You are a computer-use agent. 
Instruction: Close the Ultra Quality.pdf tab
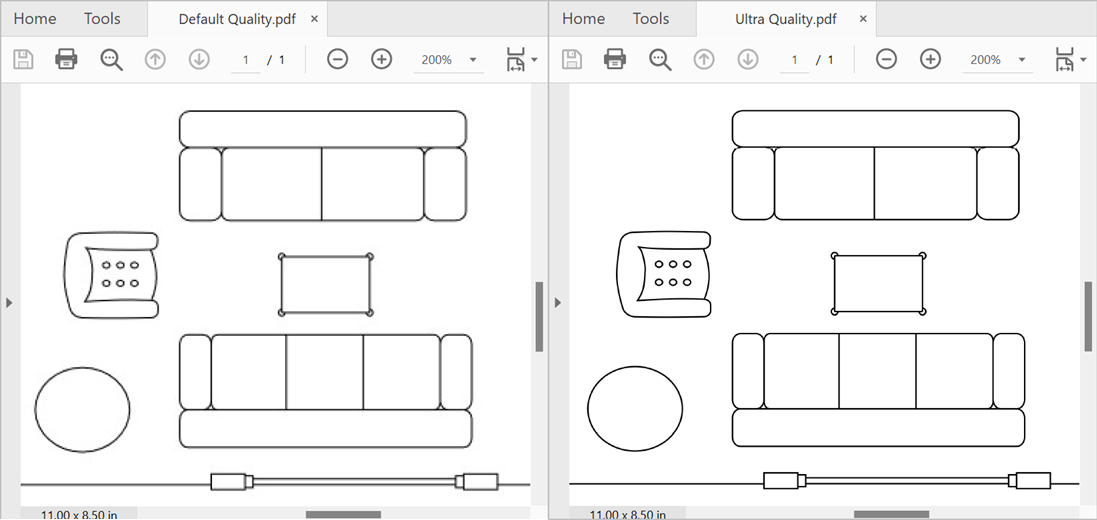pos(863,19)
